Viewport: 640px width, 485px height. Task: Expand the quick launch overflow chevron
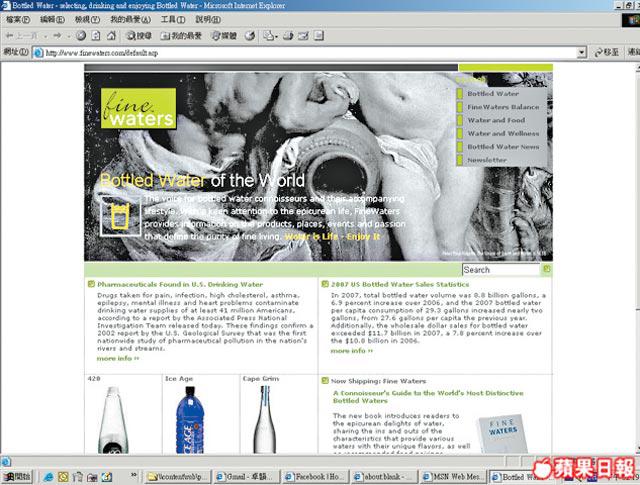pyautogui.click(x=133, y=475)
